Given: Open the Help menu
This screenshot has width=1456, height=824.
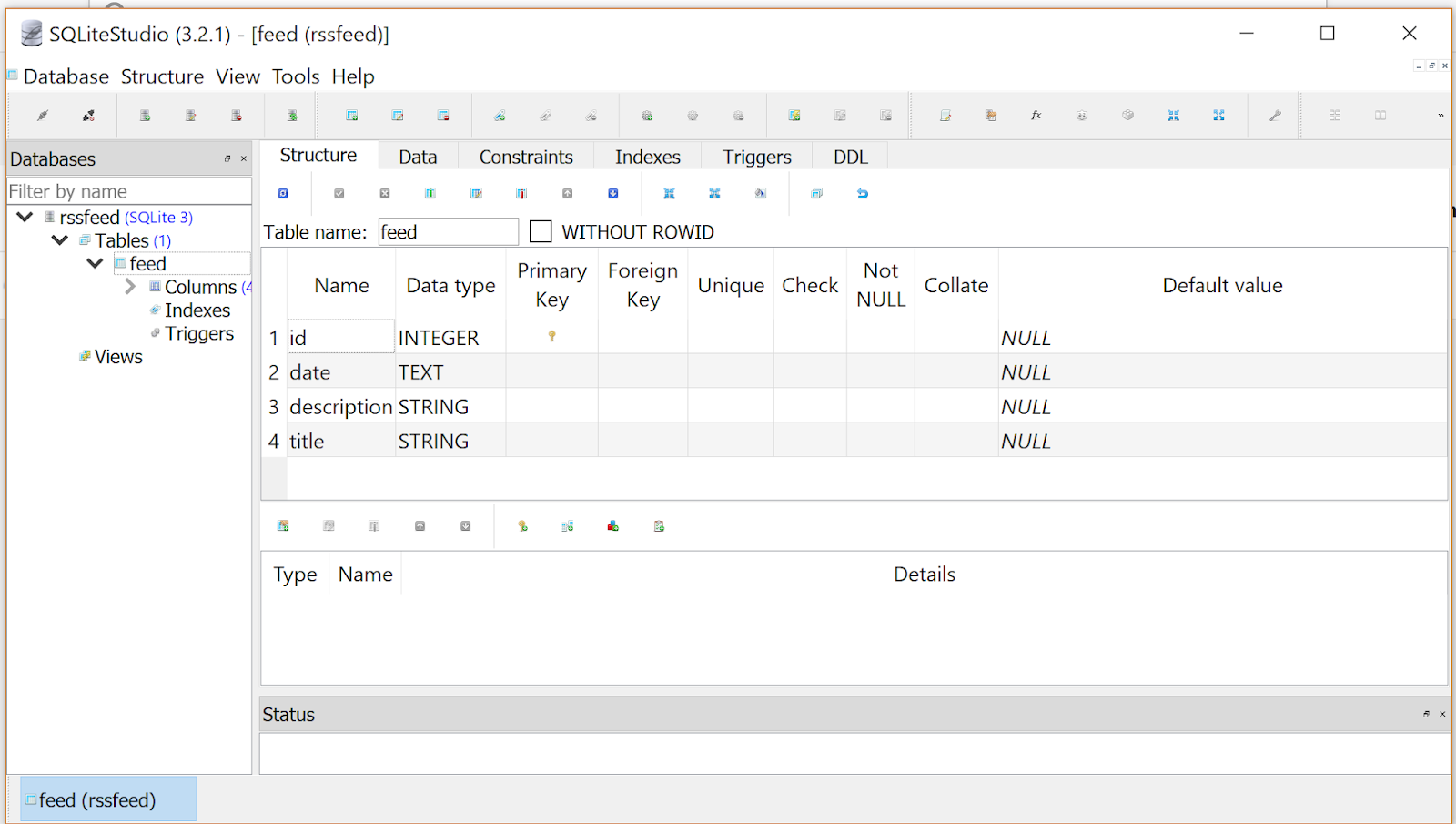Looking at the screenshot, I should coord(353,76).
